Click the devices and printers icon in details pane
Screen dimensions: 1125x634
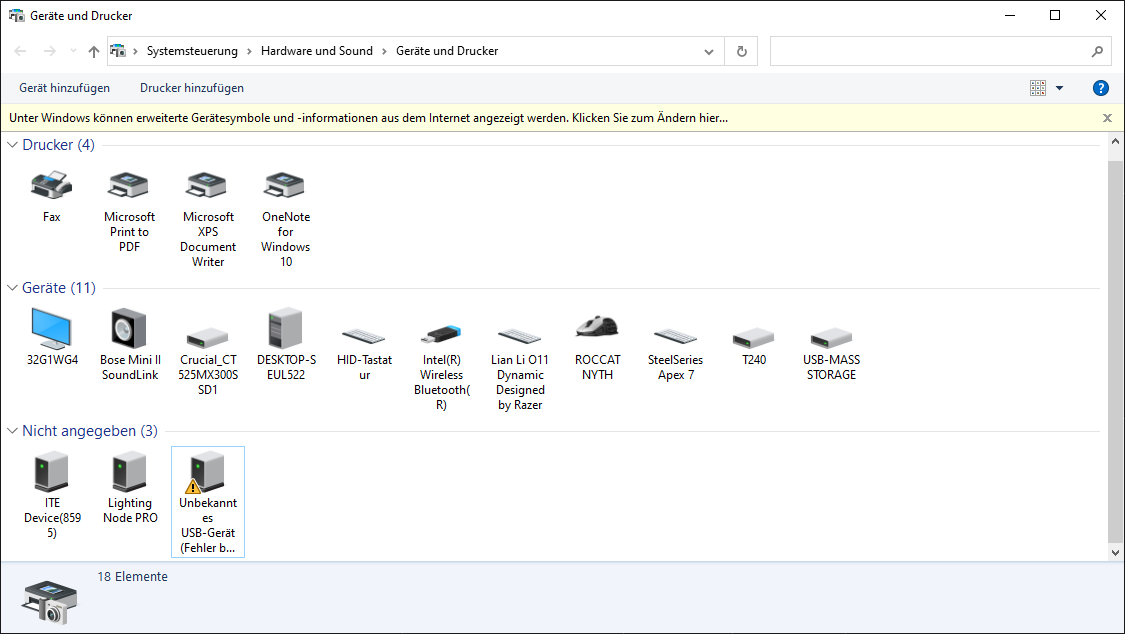coord(50,602)
